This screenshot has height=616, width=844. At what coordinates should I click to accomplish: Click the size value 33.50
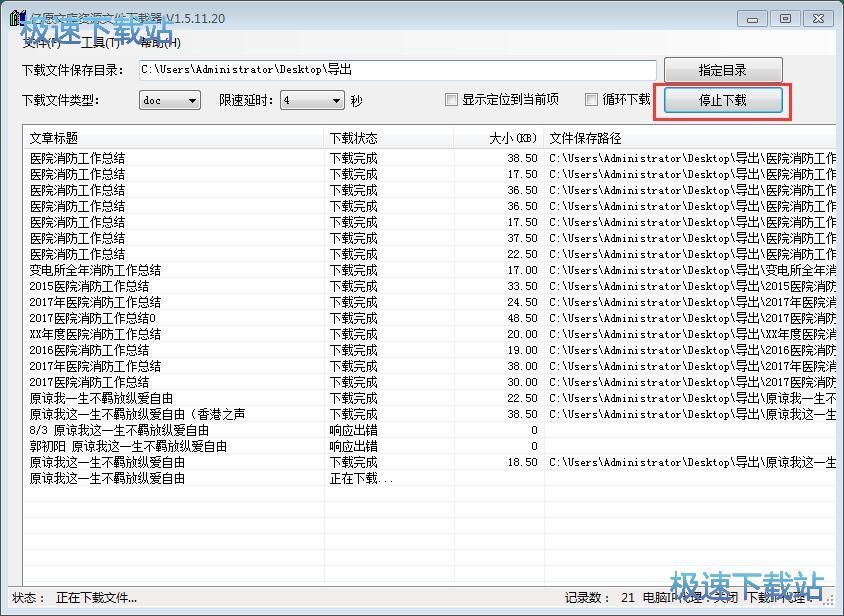tap(522, 286)
